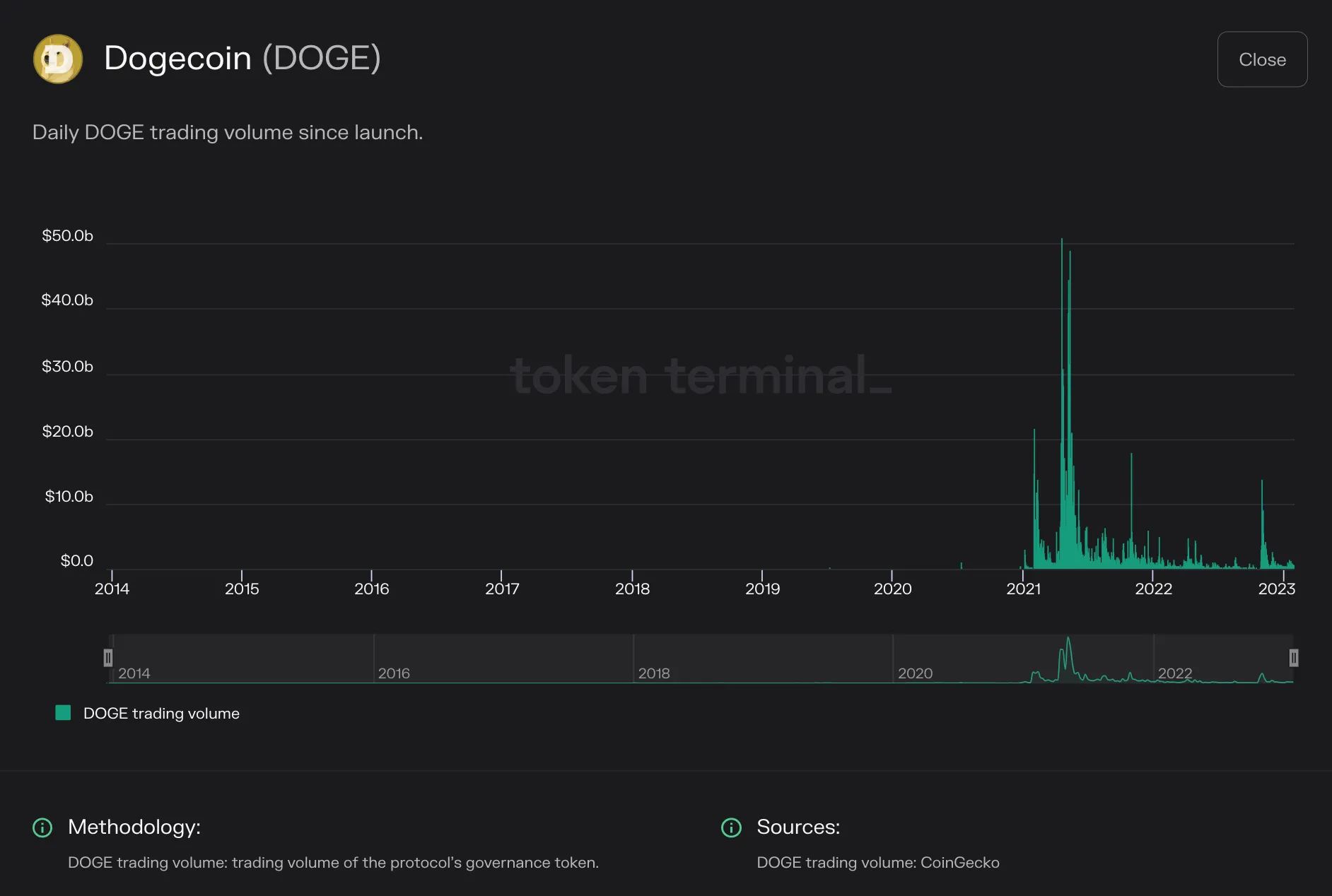Click the Methodology info icon
Screen dimensions: 1332x896
pos(42,827)
